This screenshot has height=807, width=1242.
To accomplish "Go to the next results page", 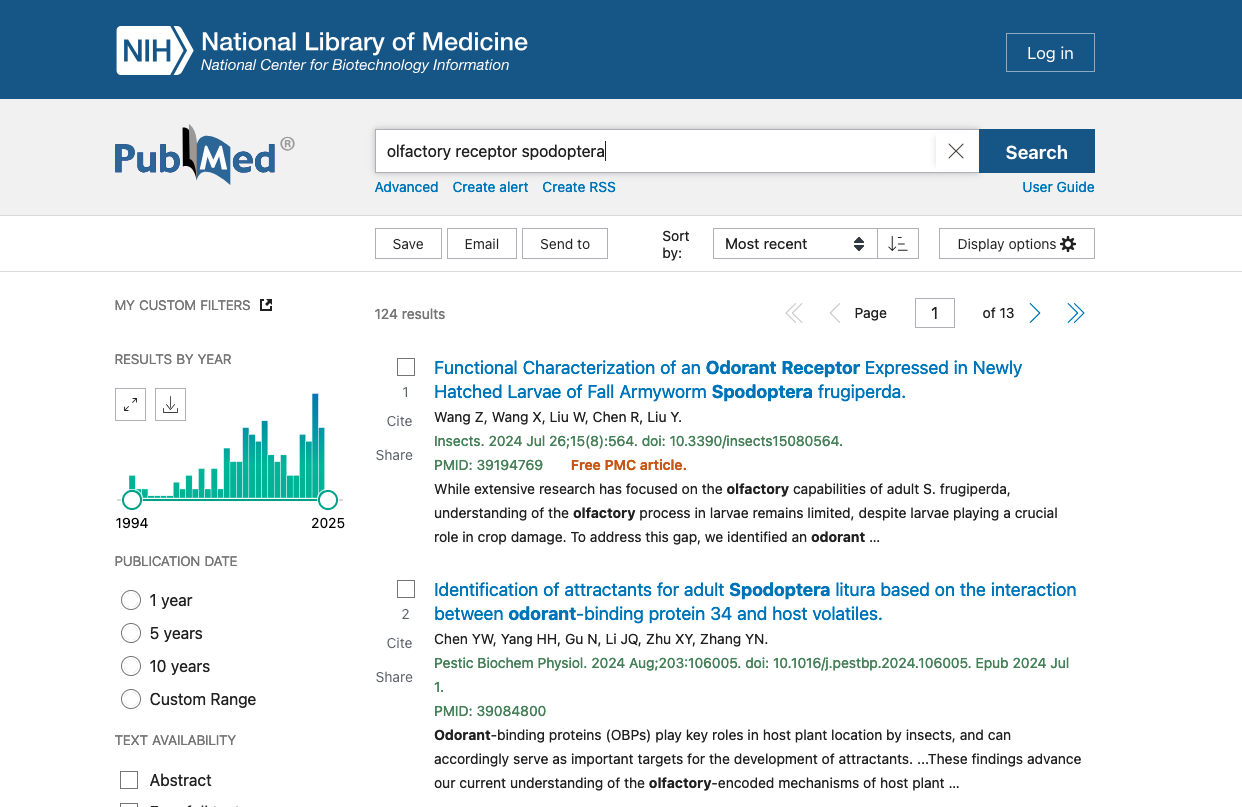I will point(1035,314).
